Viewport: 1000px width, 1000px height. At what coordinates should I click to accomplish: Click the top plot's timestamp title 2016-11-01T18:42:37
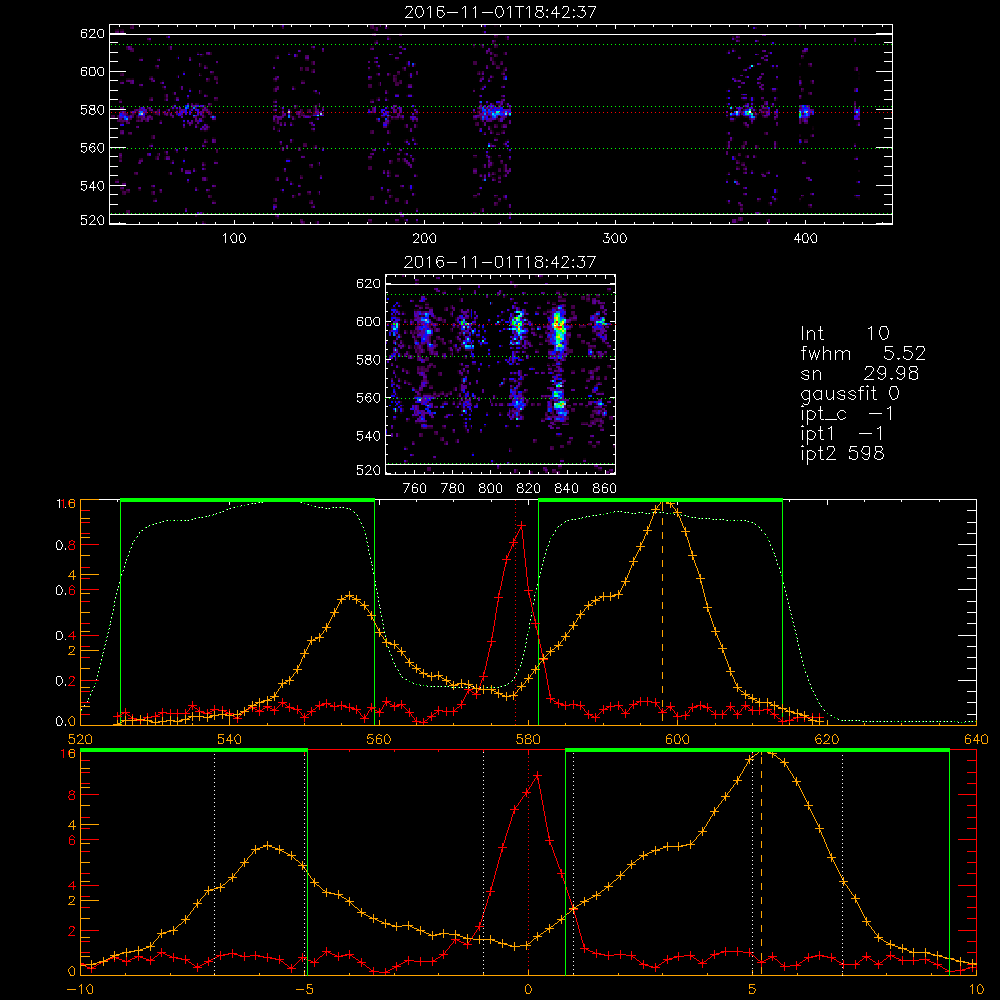pos(501,12)
